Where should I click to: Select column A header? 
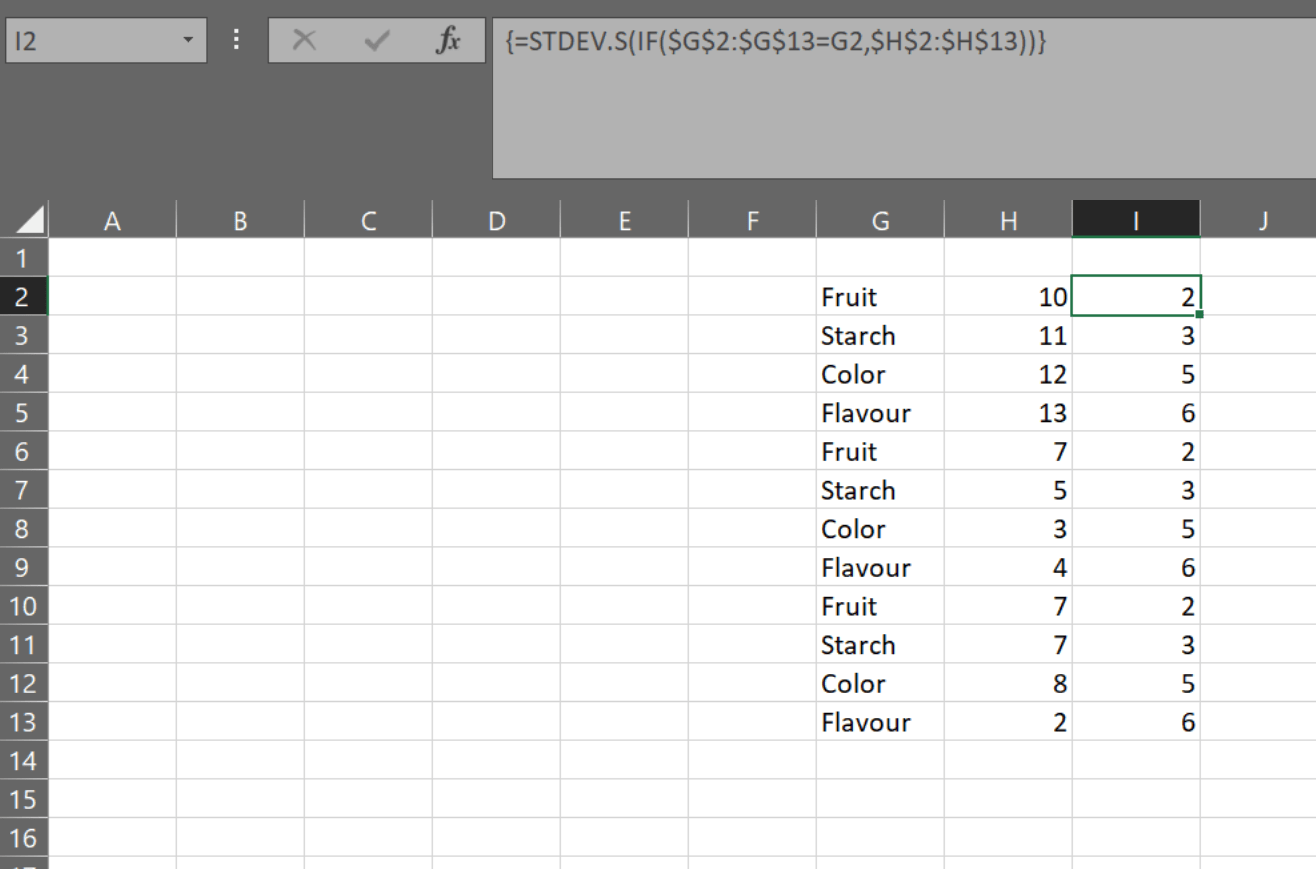(x=112, y=221)
